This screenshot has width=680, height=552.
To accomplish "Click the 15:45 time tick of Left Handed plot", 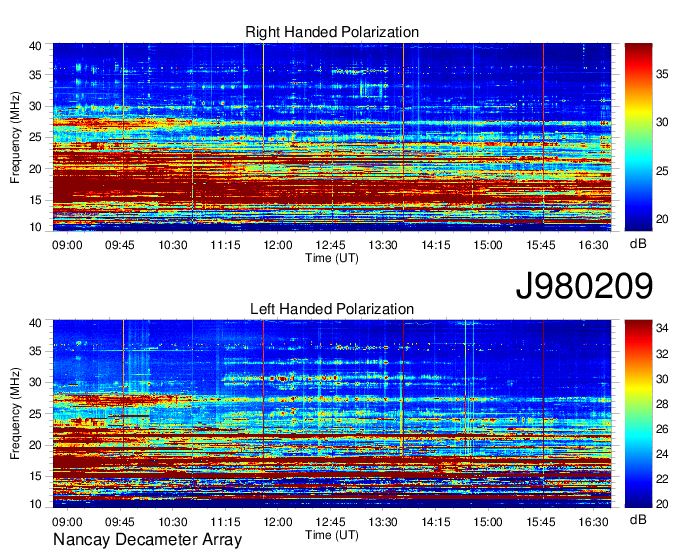I will pos(541,522).
